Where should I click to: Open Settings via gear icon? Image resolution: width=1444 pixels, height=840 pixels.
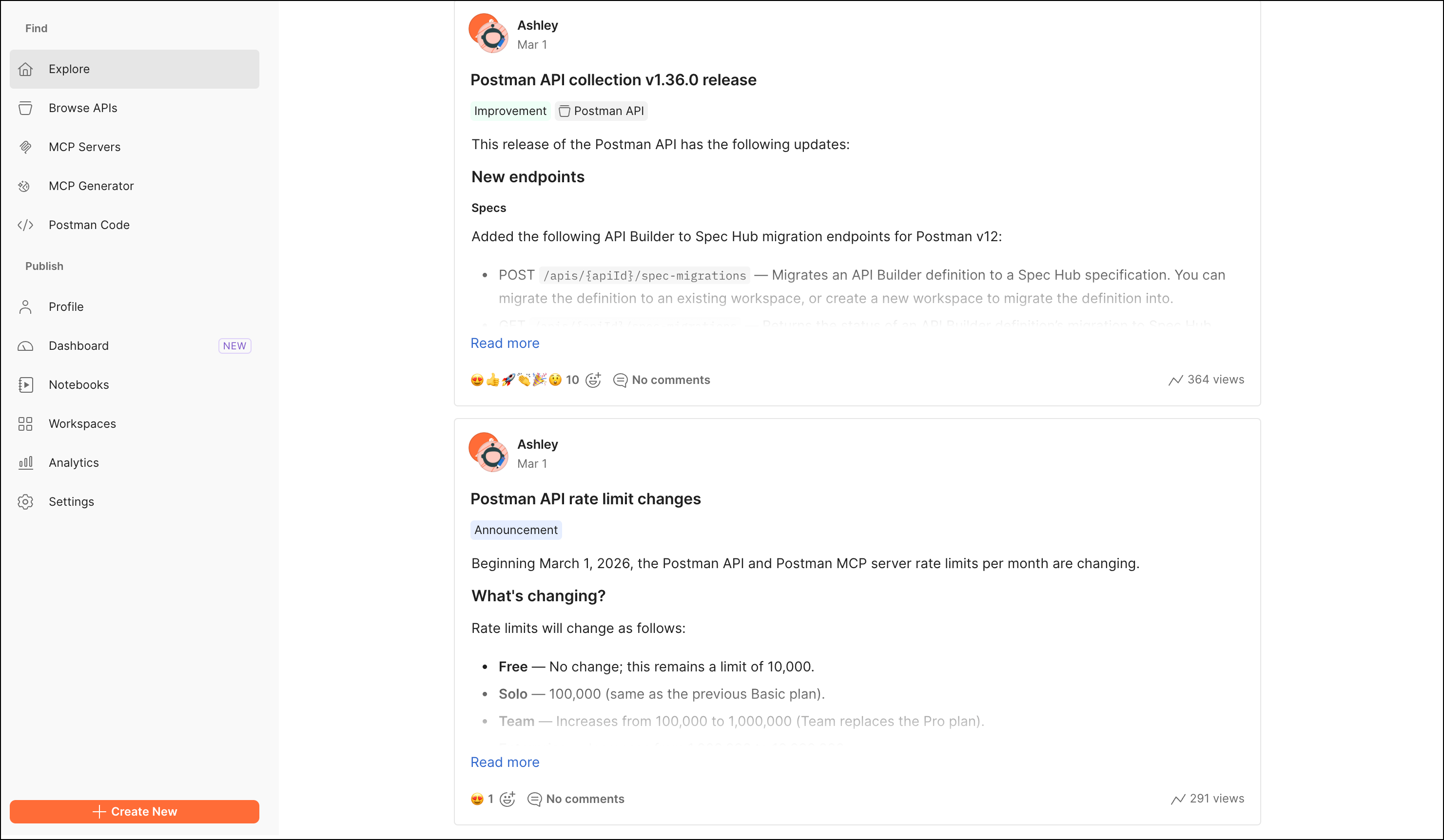[x=25, y=501]
